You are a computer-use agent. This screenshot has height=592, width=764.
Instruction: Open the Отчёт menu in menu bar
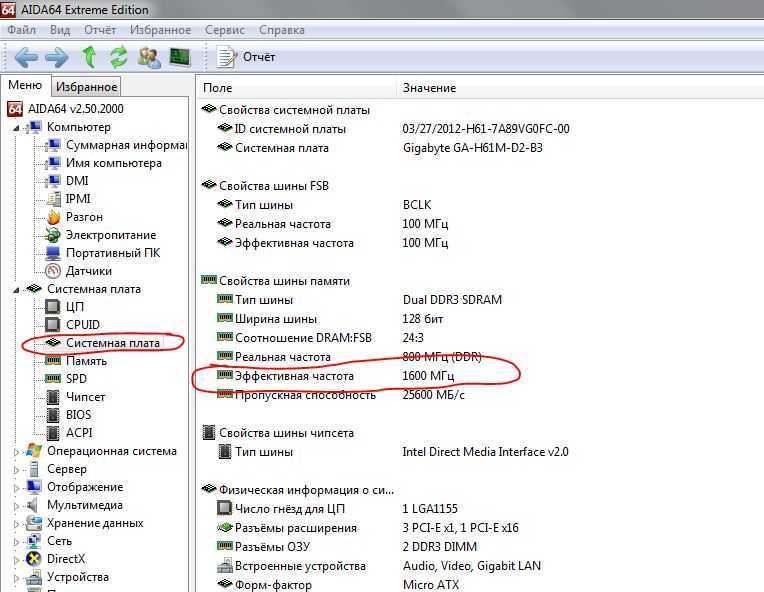pyautogui.click(x=100, y=30)
